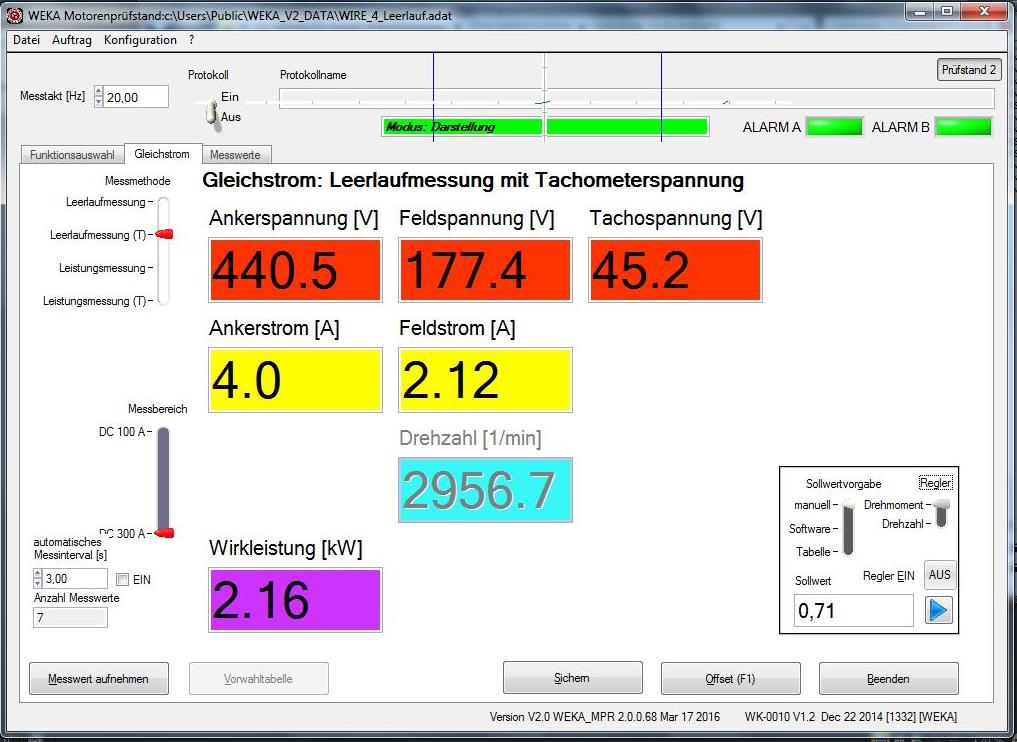Open the Konfiguration menu

pos(140,40)
